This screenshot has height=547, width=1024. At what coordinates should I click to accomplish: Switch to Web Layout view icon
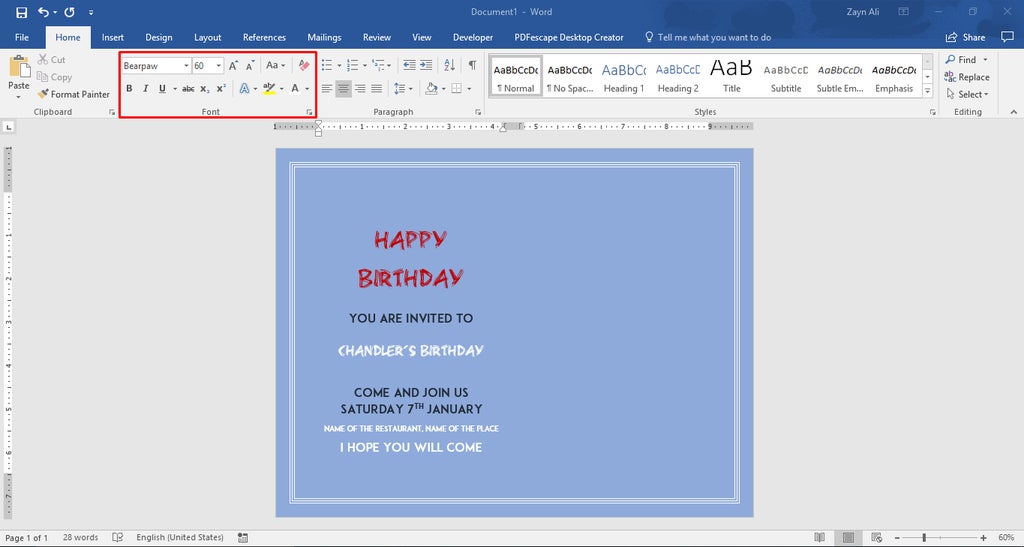[x=877, y=537]
